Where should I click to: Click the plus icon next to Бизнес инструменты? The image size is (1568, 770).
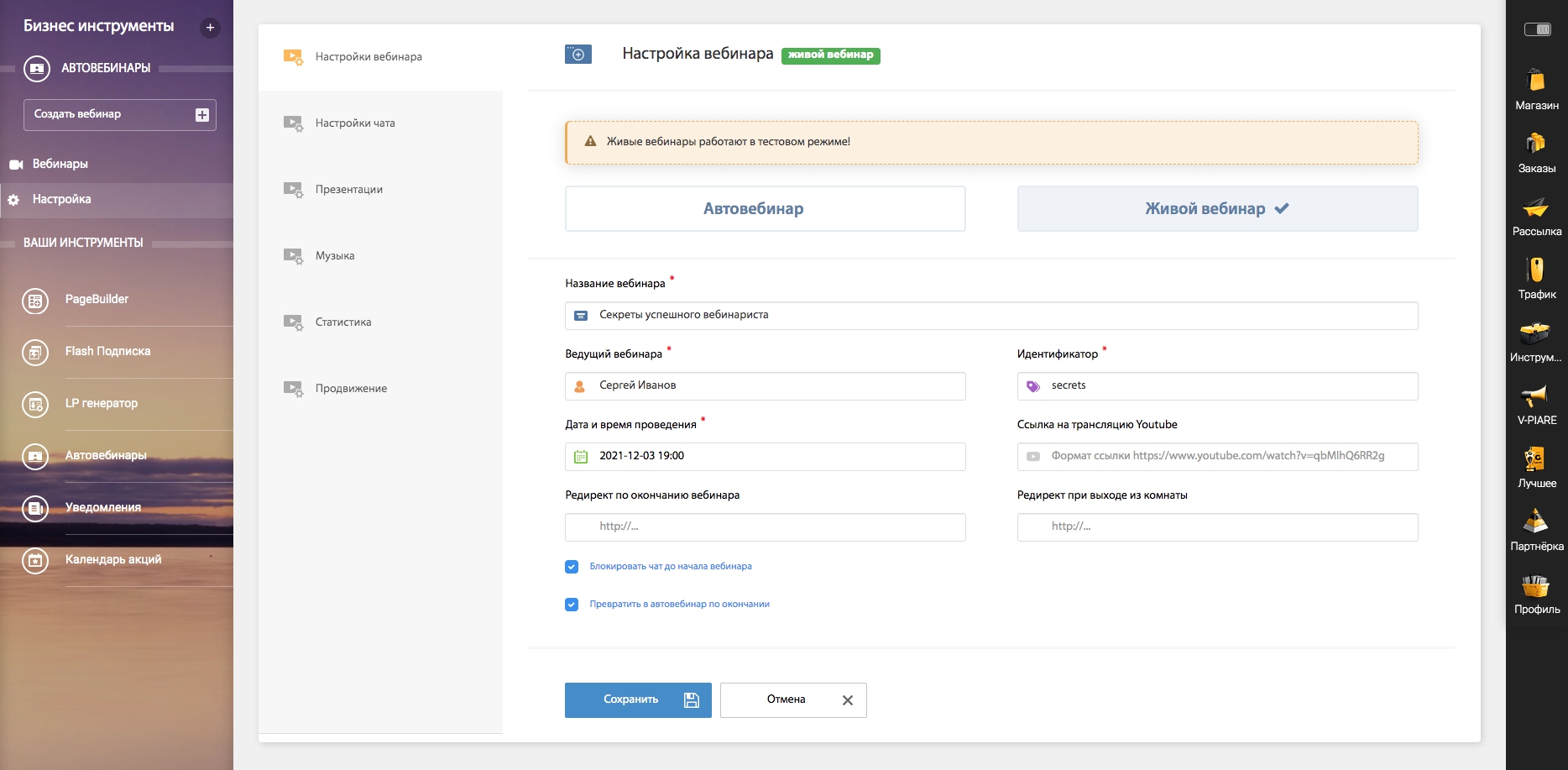tap(210, 28)
